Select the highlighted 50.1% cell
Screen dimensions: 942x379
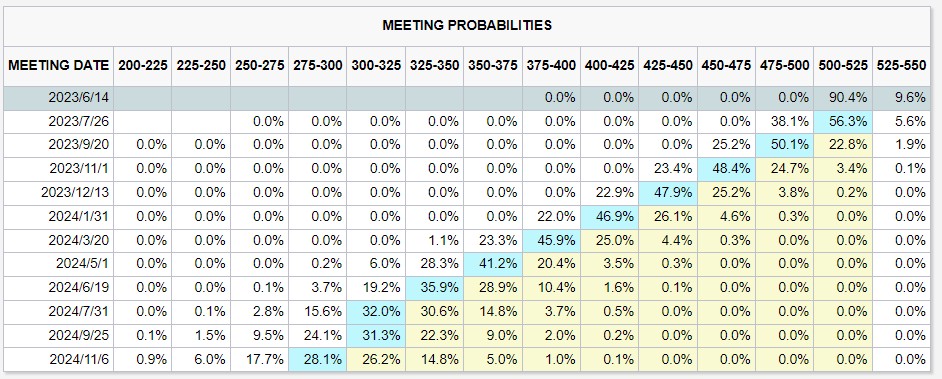click(783, 145)
